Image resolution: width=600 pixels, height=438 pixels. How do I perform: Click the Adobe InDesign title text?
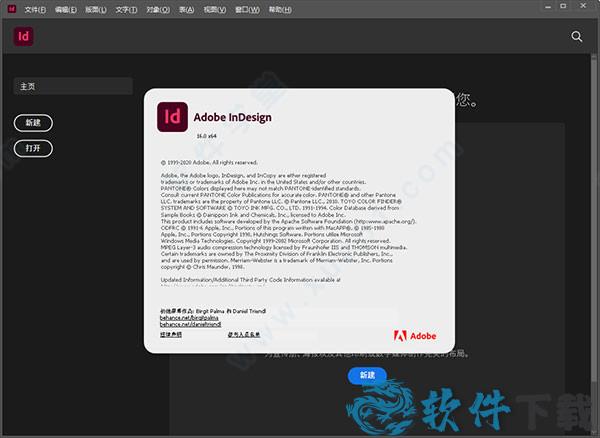(233, 117)
